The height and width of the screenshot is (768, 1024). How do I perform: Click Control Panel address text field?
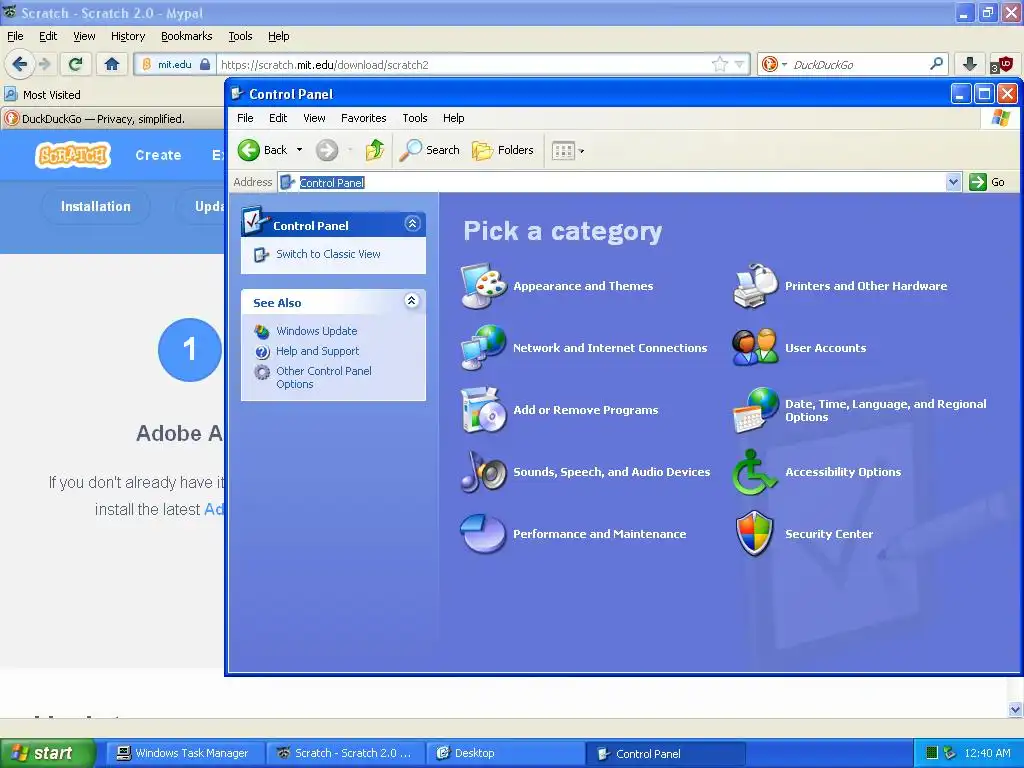point(612,182)
